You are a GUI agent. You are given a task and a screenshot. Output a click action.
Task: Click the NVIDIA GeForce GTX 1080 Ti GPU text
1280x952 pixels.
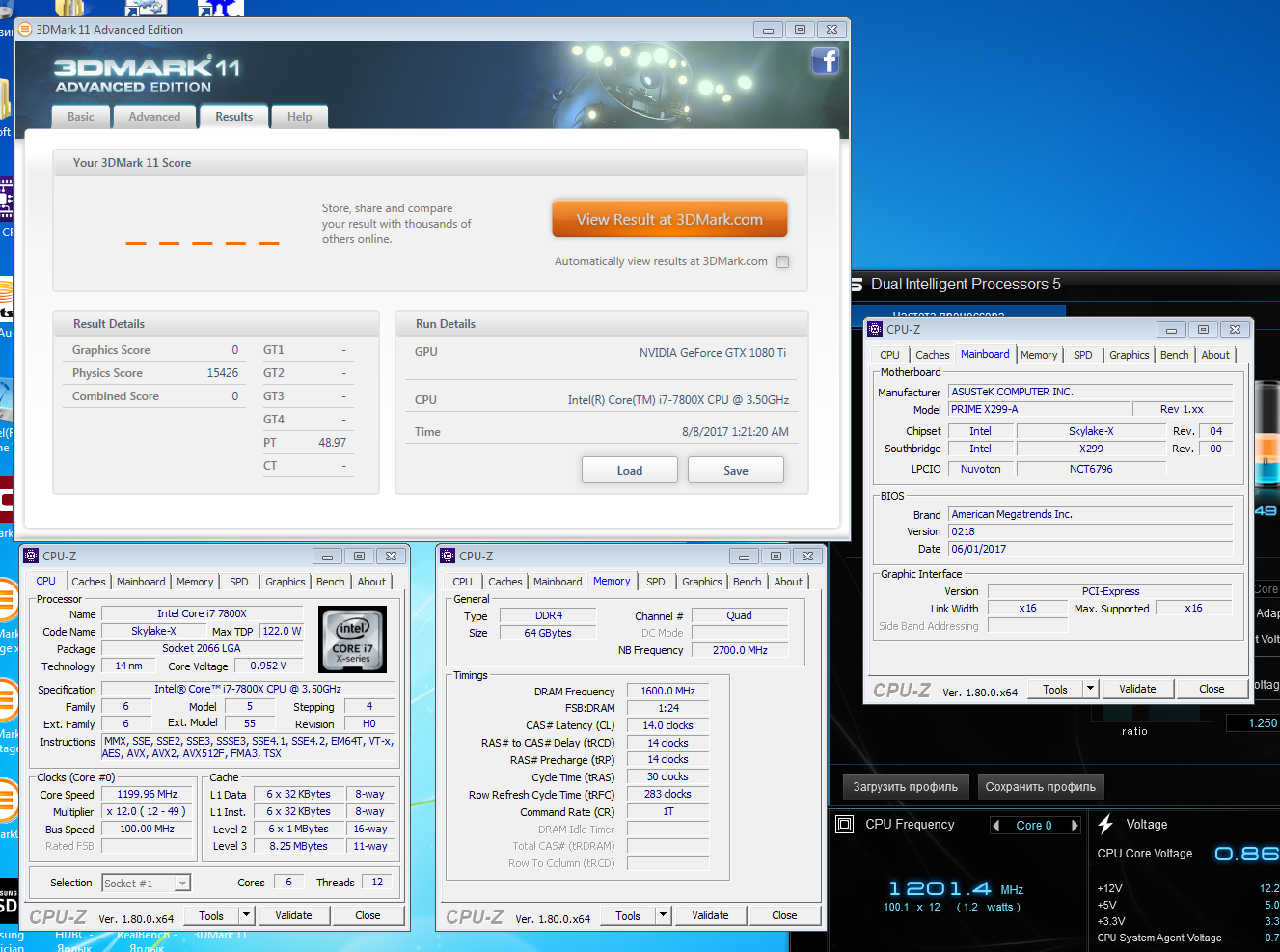tap(713, 353)
